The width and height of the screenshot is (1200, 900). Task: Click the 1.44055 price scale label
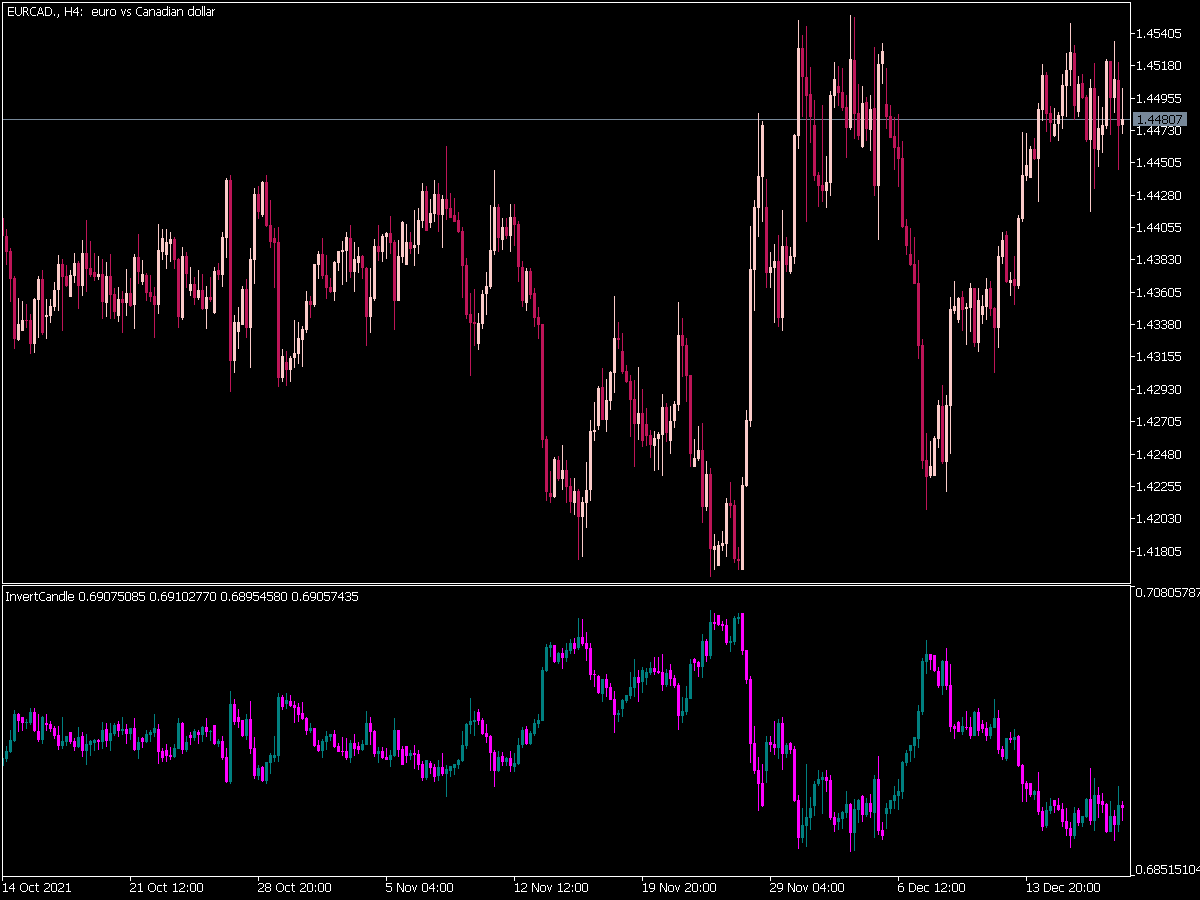click(1158, 227)
